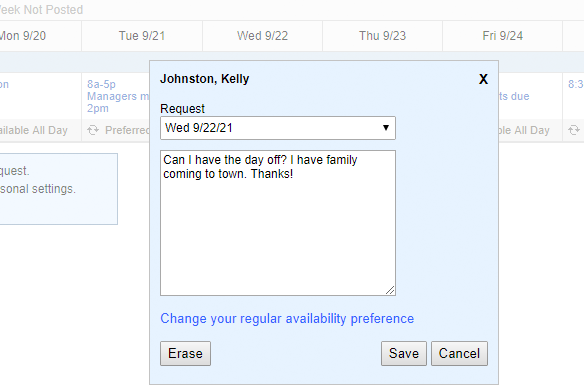The image size is (584, 389).
Task: Close the Johnston, Kelly request dialog
Action: (483, 79)
